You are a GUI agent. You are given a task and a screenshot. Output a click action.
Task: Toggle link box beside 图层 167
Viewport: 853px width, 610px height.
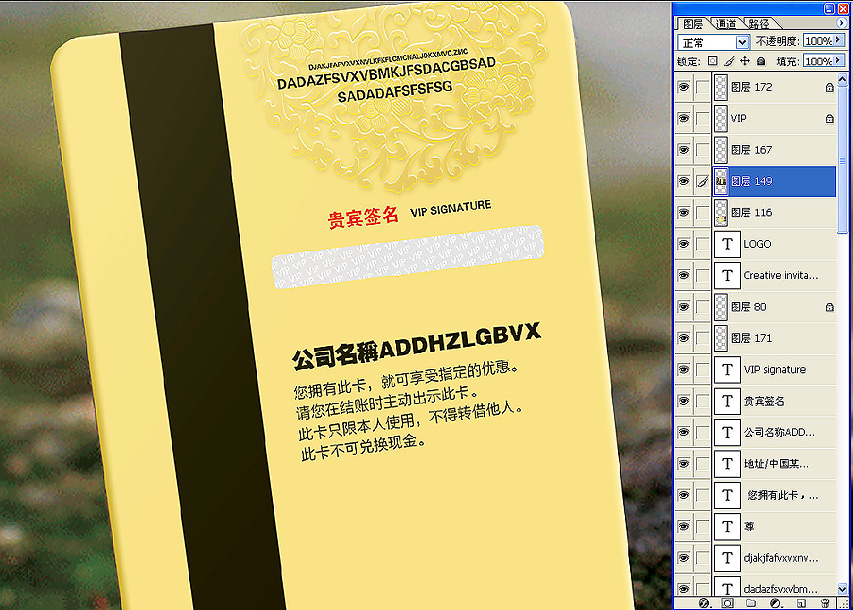[x=702, y=150]
